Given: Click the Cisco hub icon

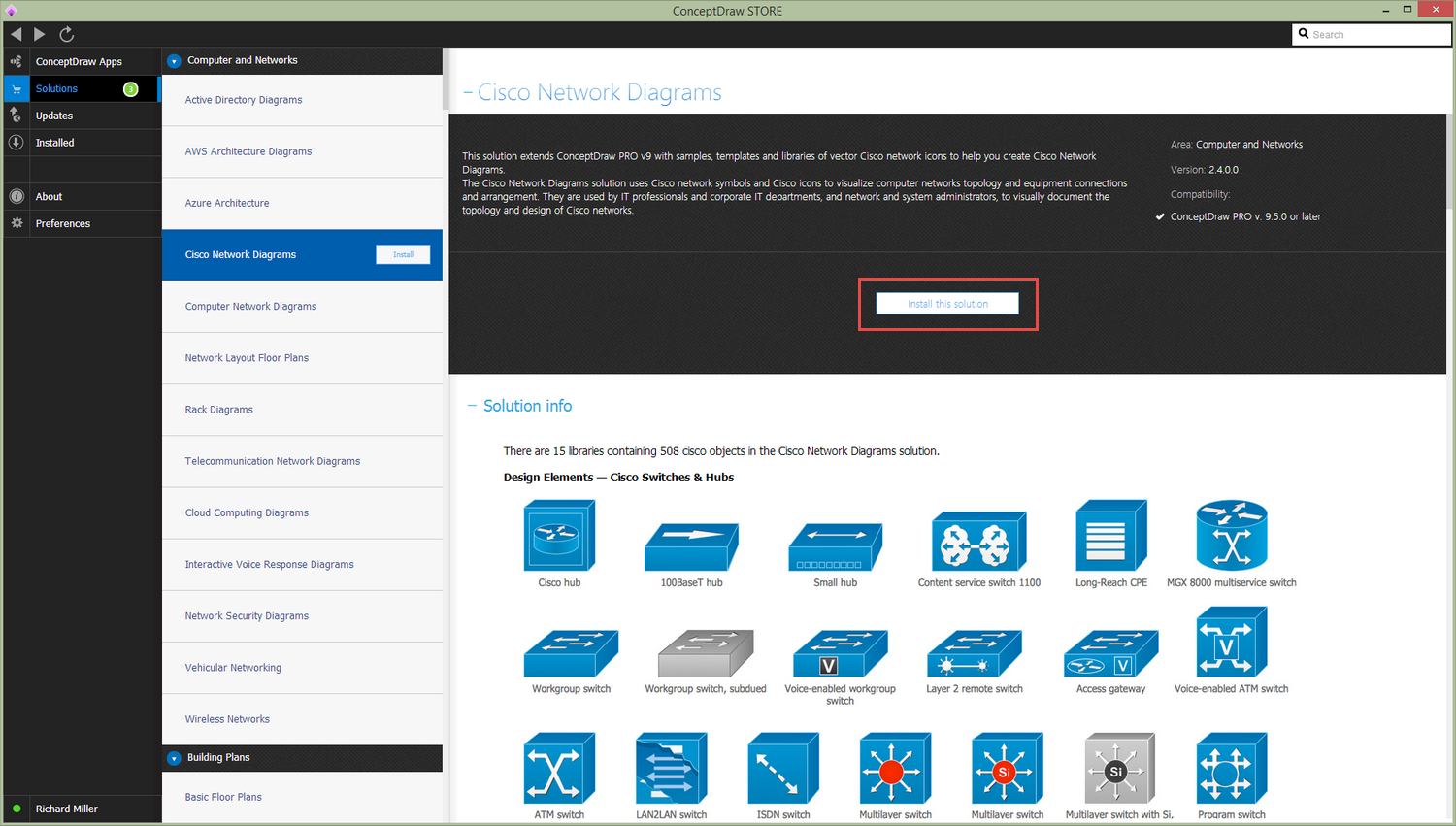Looking at the screenshot, I should (559, 535).
